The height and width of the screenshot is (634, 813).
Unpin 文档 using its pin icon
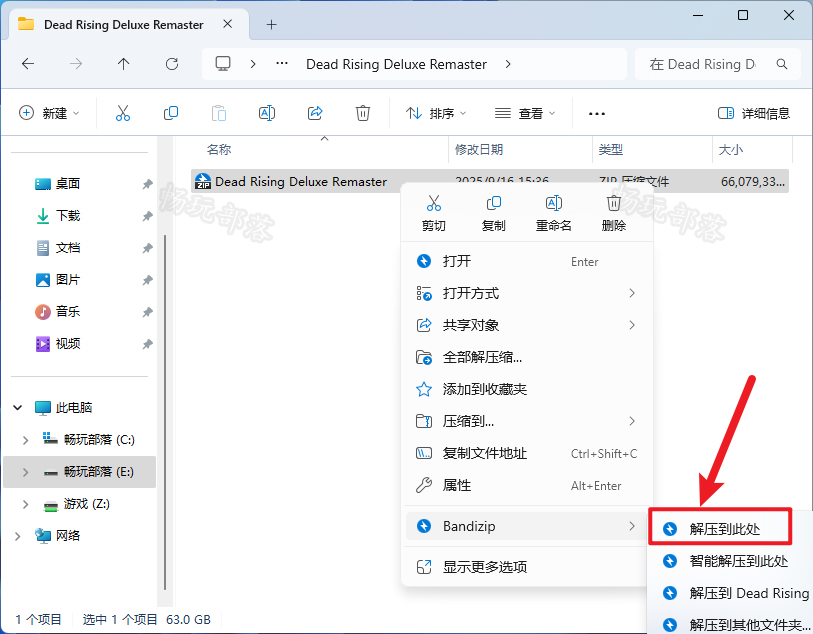pyautogui.click(x=147, y=248)
